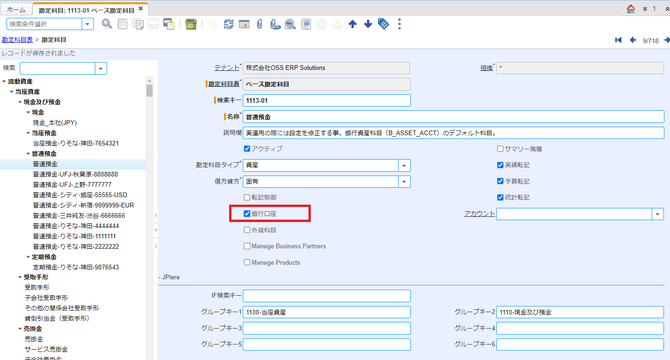The height and width of the screenshot is (360, 670).
Task: Click the 名称 field with 普通預金
Action: 453,117
